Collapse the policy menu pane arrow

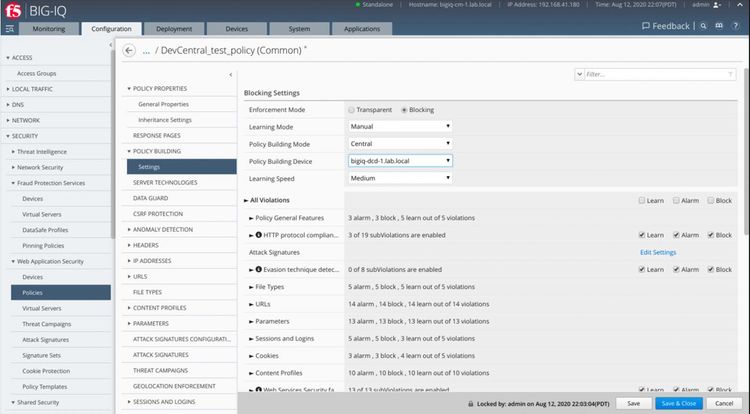[231, 75]
